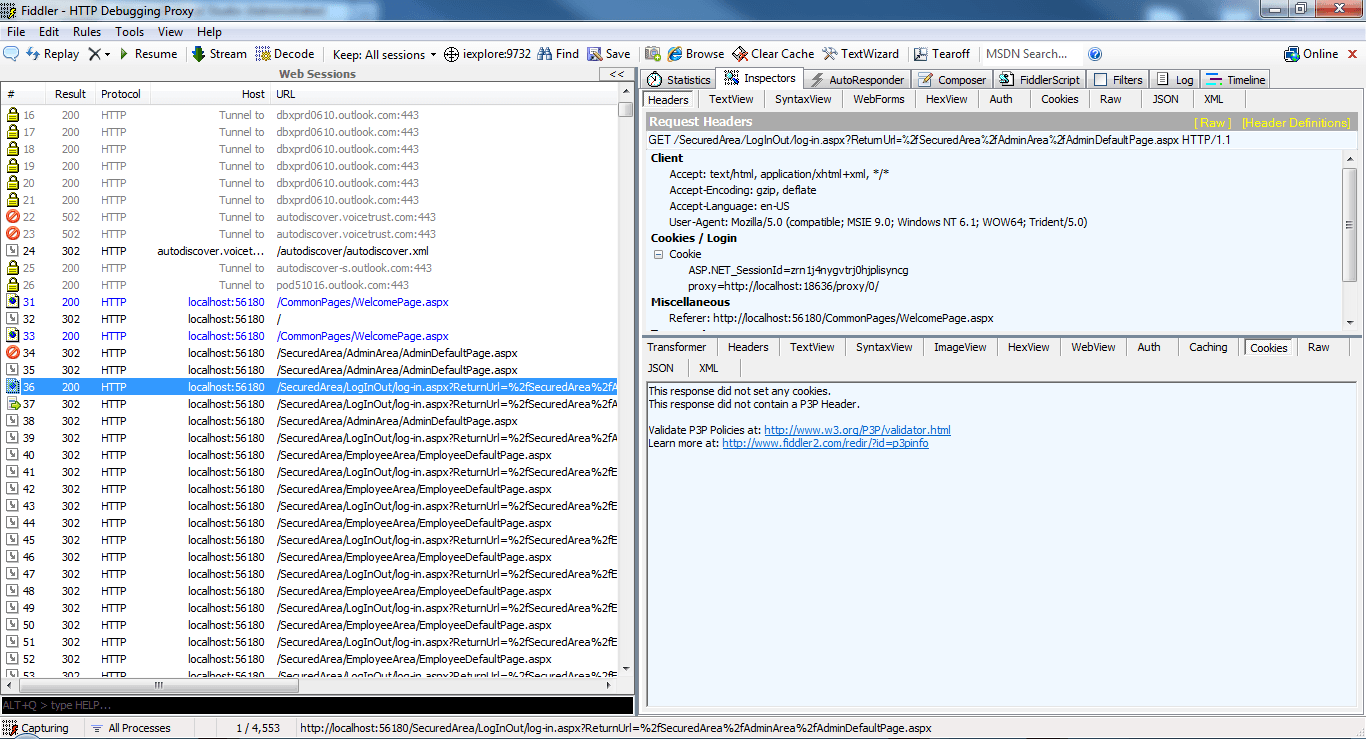Sort sessions by Result column header
1366x739 pixels.
(x=70, y=94)
